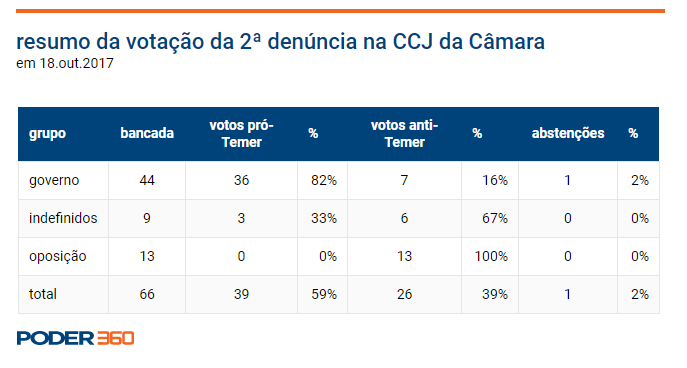687x368 pixels.
Task: Click the total bancada value 66
Action: click(147, 294)
